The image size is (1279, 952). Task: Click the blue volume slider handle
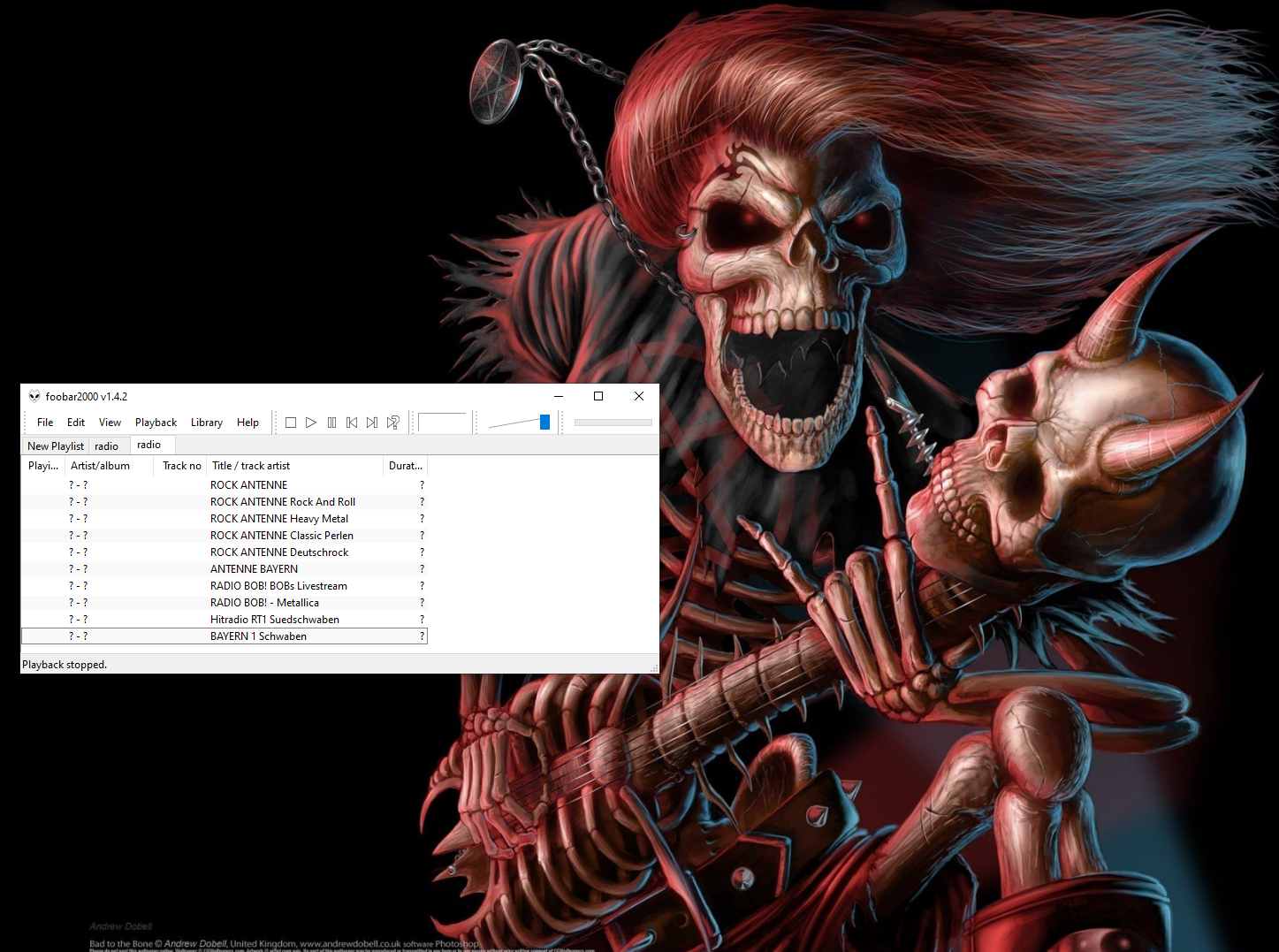pos(544,423)
